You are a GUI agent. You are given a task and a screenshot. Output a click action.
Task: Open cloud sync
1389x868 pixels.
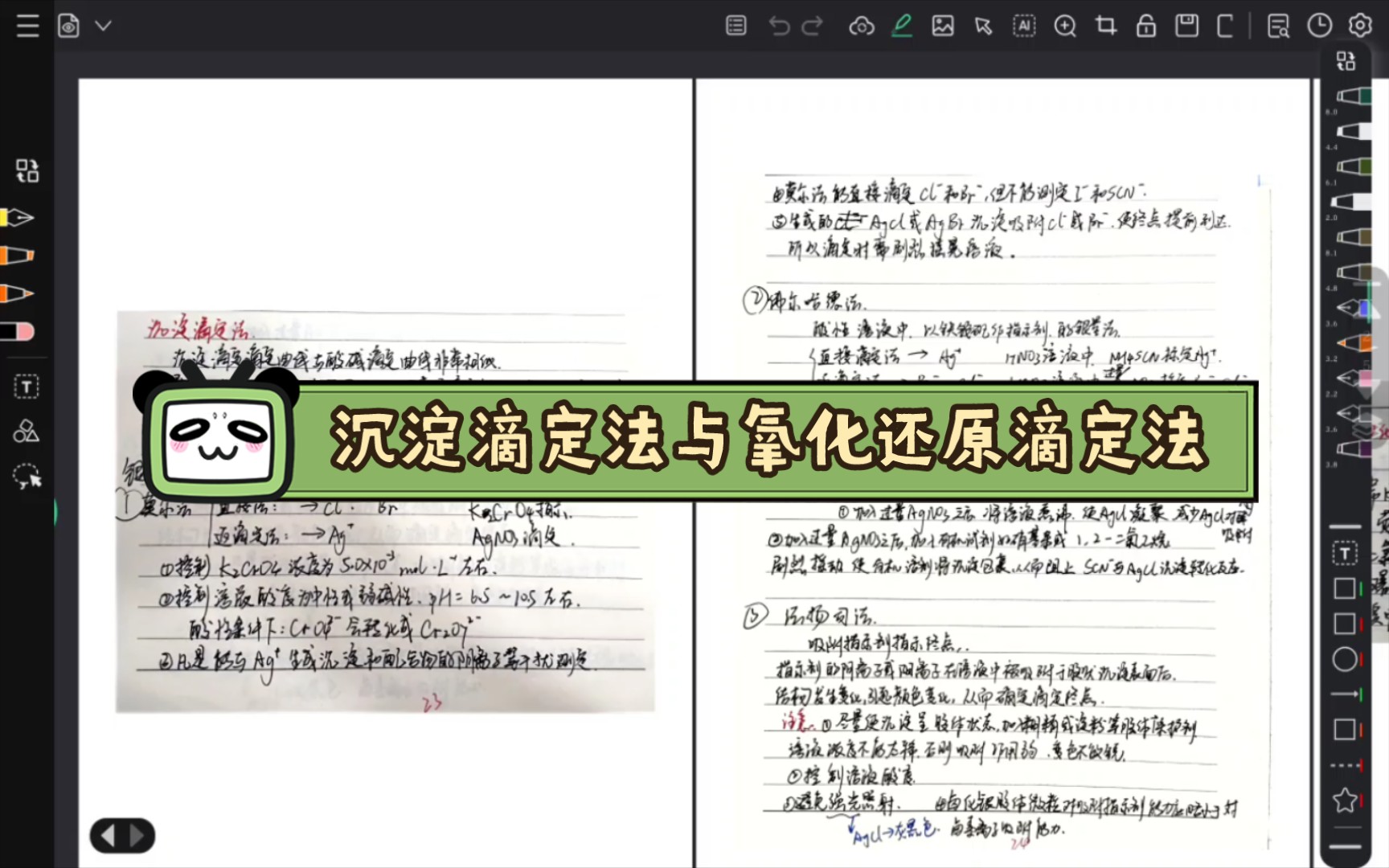pos(862,27)
